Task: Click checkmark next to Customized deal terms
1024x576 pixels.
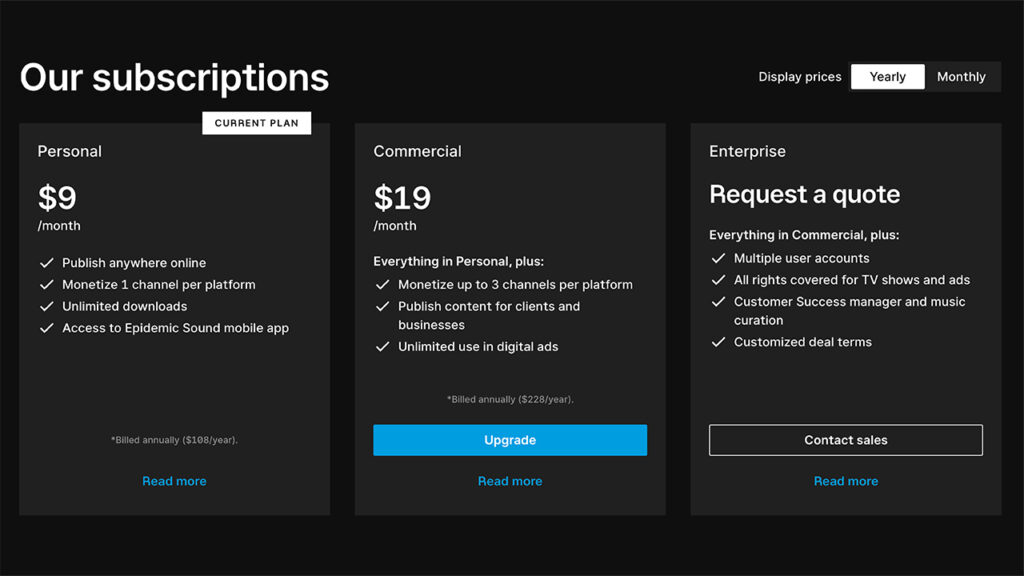Action: pyautogui.click(x=718, y=342)
